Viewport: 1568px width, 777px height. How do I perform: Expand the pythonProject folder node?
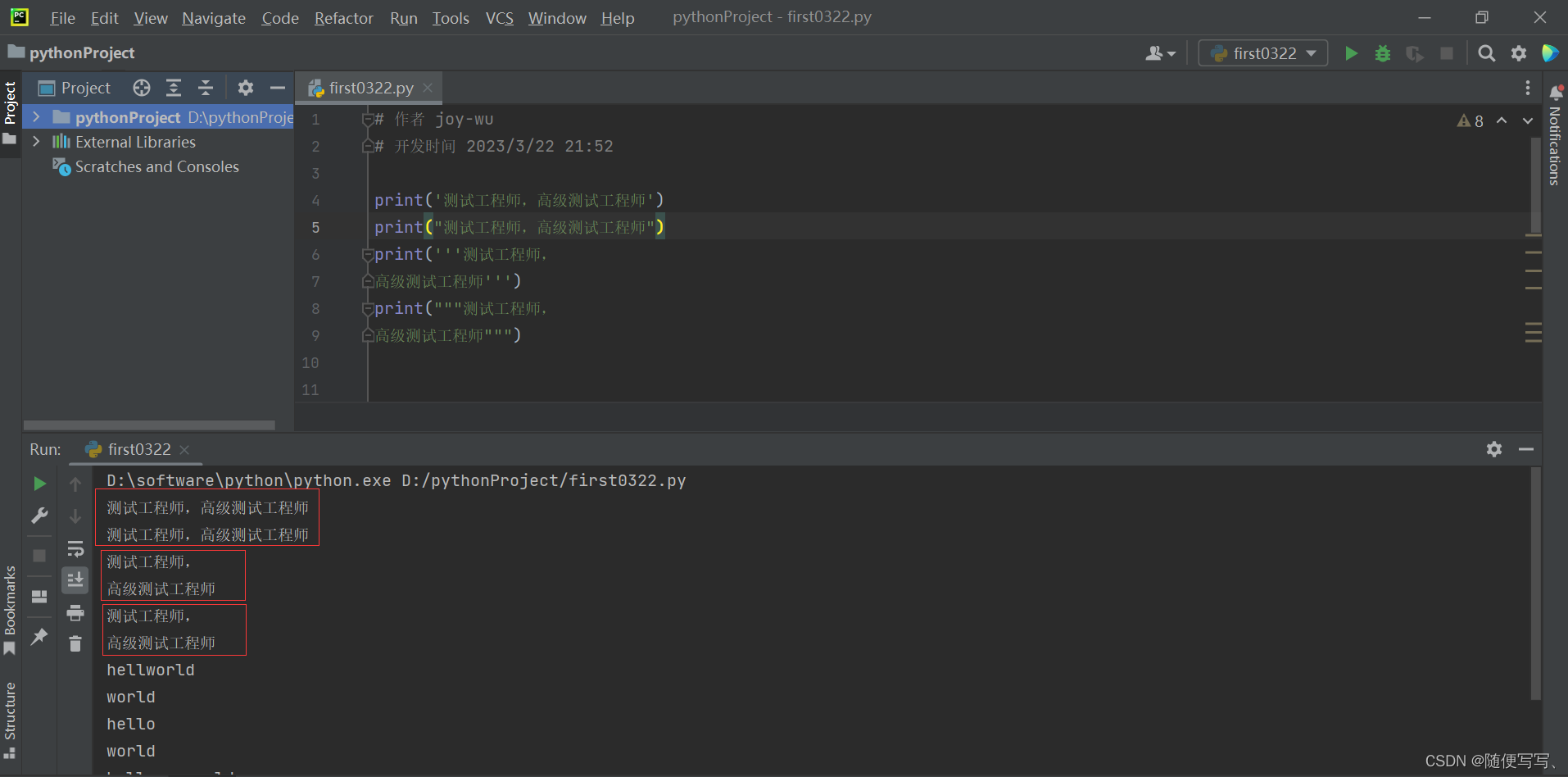pos(36,117)
